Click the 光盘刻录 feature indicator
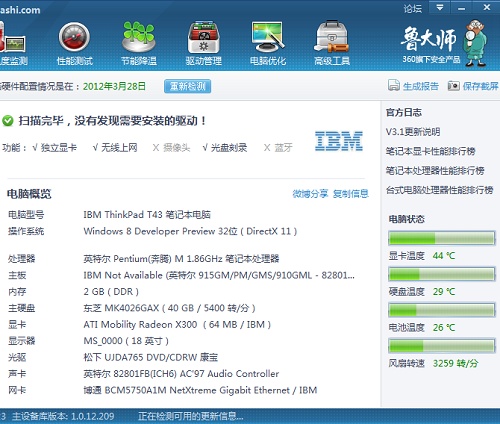500x424 pixels. [x=225, y=147]
